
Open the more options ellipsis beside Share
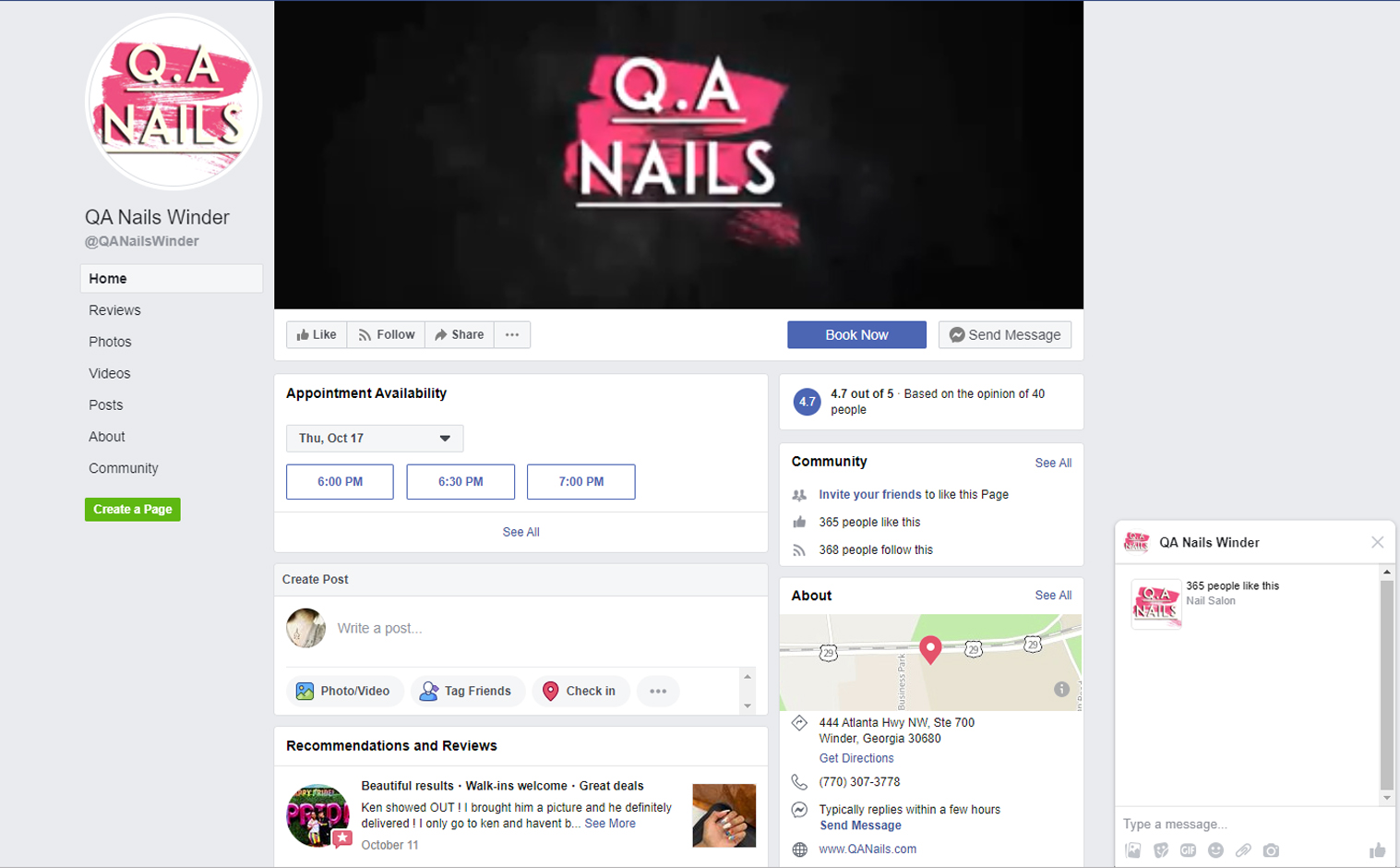pyautogui.click(x=512, y=334)
